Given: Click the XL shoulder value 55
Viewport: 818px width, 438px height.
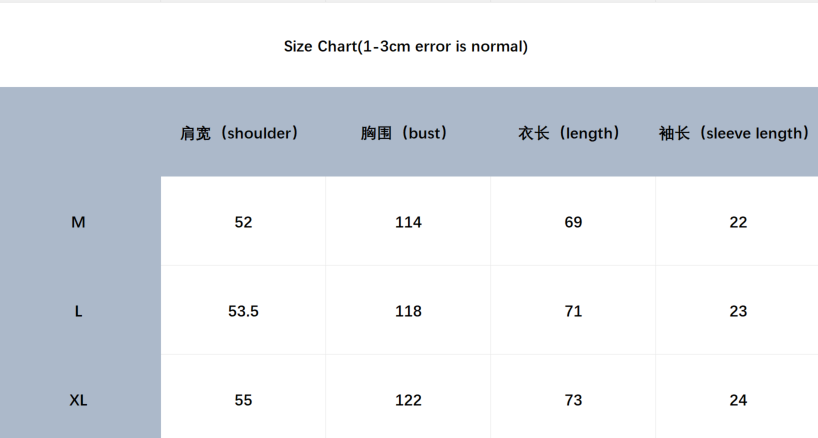Looking at the screenshot, I should (x=243, y=400).
